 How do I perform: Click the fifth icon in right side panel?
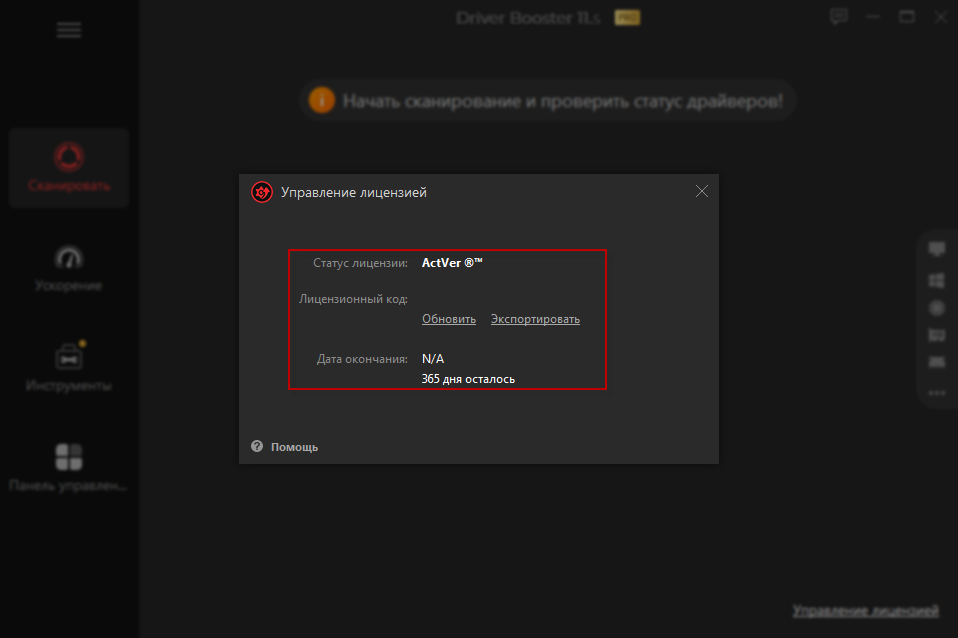[x=937, y=362]
